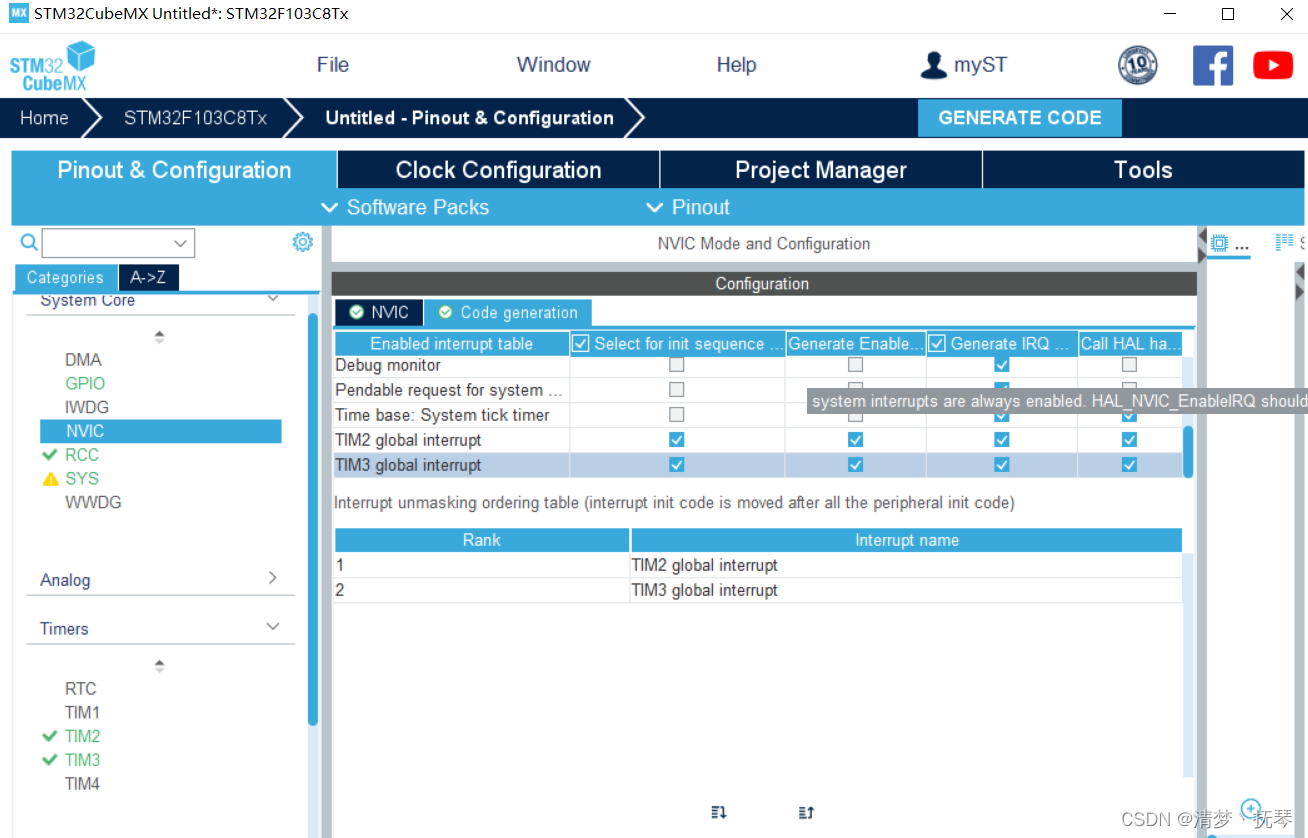Switch to Clock Configuration tab
The height and width of the screenshot is (838, 1308).
pyautogui.click(x=498, y=170)
